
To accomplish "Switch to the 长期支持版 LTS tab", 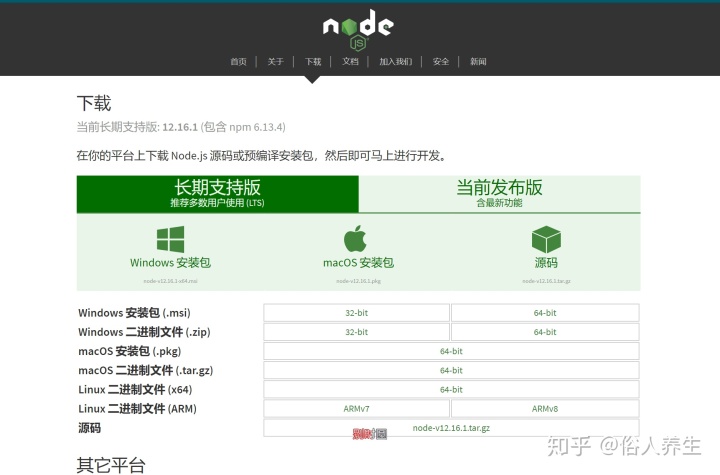I will coord(218,194).
